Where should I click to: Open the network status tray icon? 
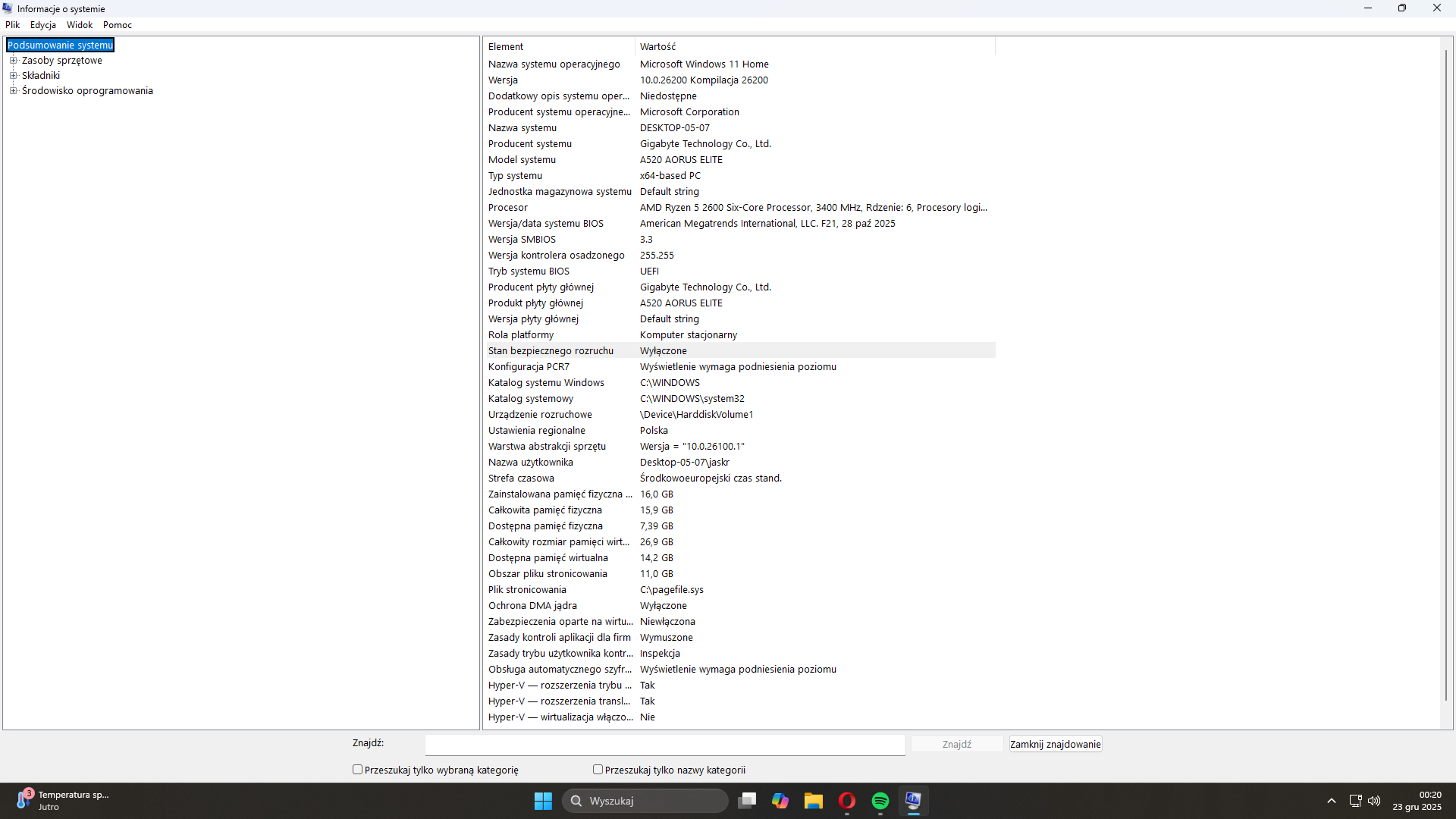1355,801
